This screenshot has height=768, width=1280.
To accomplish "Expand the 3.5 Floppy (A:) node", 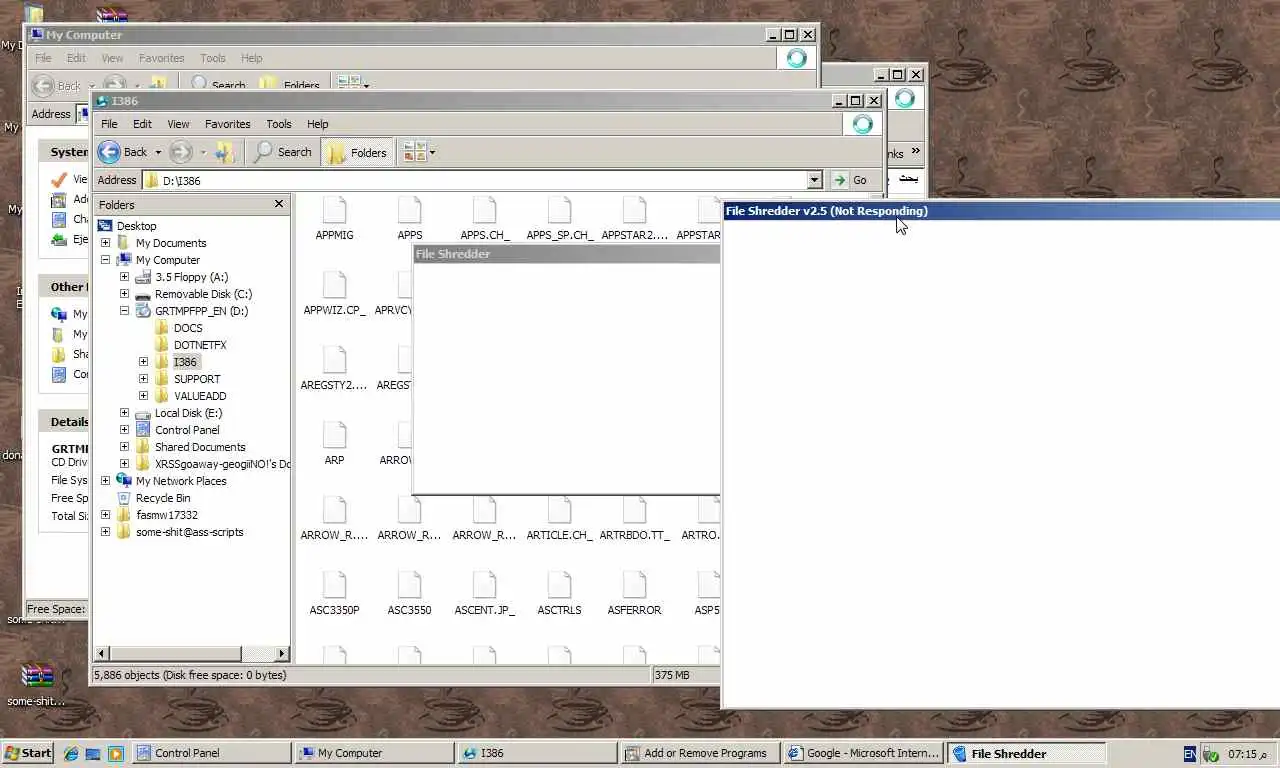I will (x=124, y=277).
